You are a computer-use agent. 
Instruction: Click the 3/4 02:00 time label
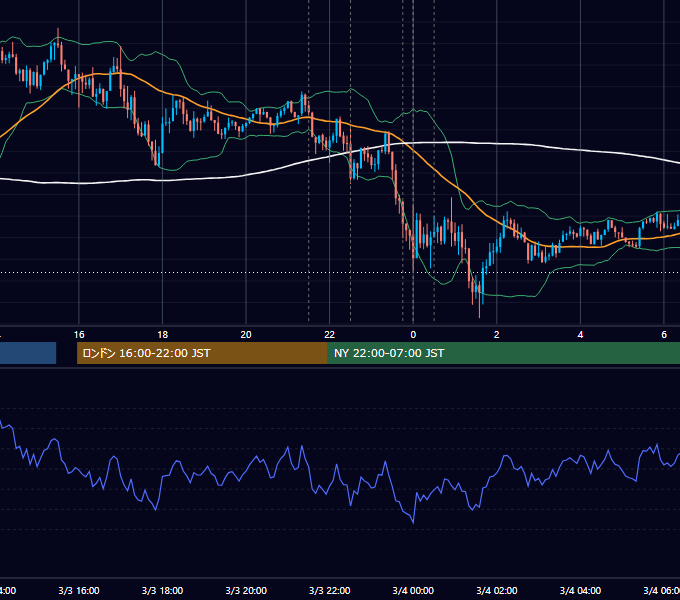[497, 590]
